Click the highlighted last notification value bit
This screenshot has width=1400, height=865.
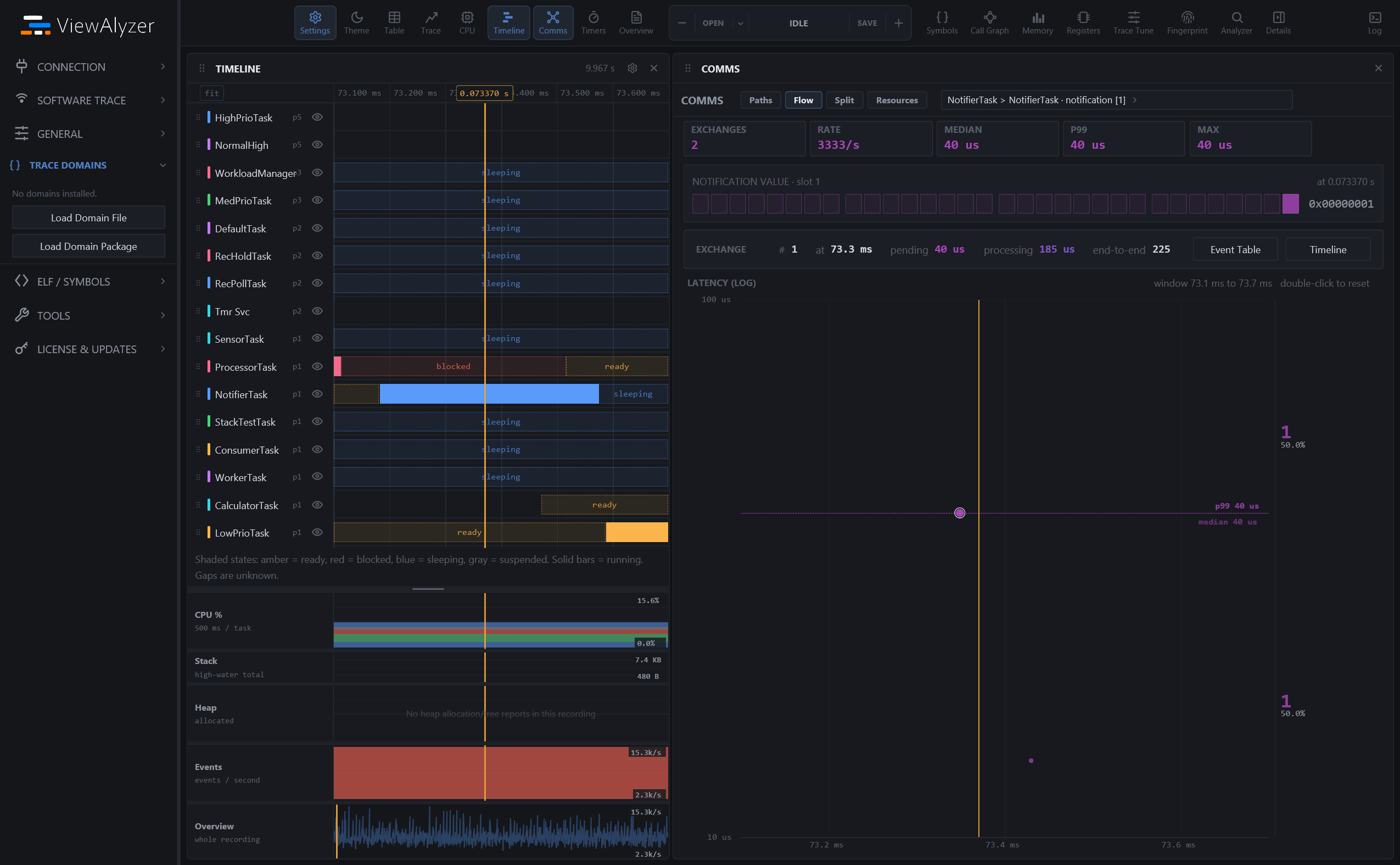1290,204
